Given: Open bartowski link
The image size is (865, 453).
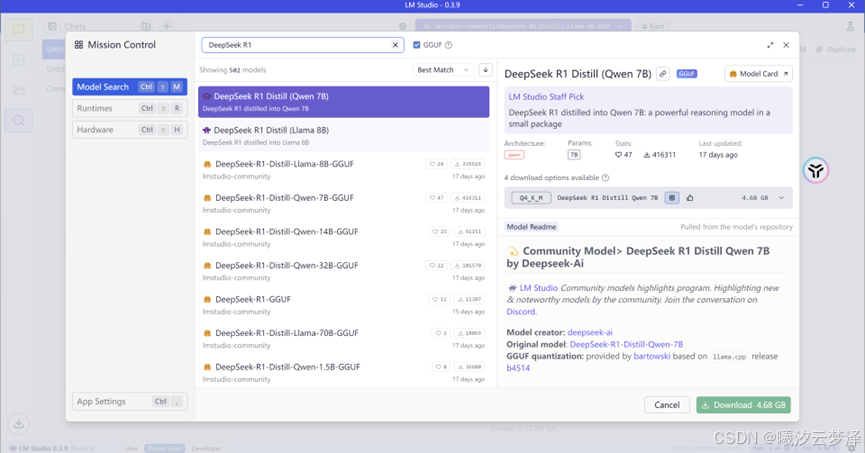Looking at the screenshot, I should point(652,356).
